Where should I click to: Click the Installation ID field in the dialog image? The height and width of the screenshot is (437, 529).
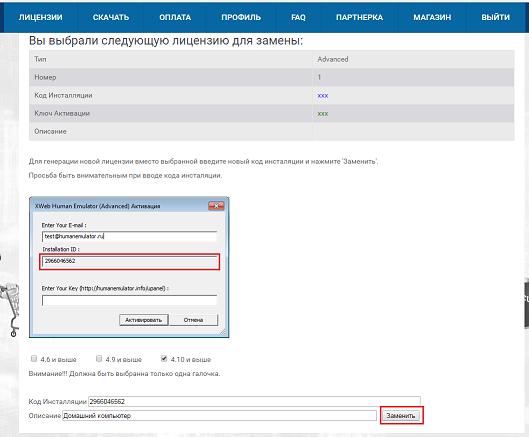pos(130,261)
